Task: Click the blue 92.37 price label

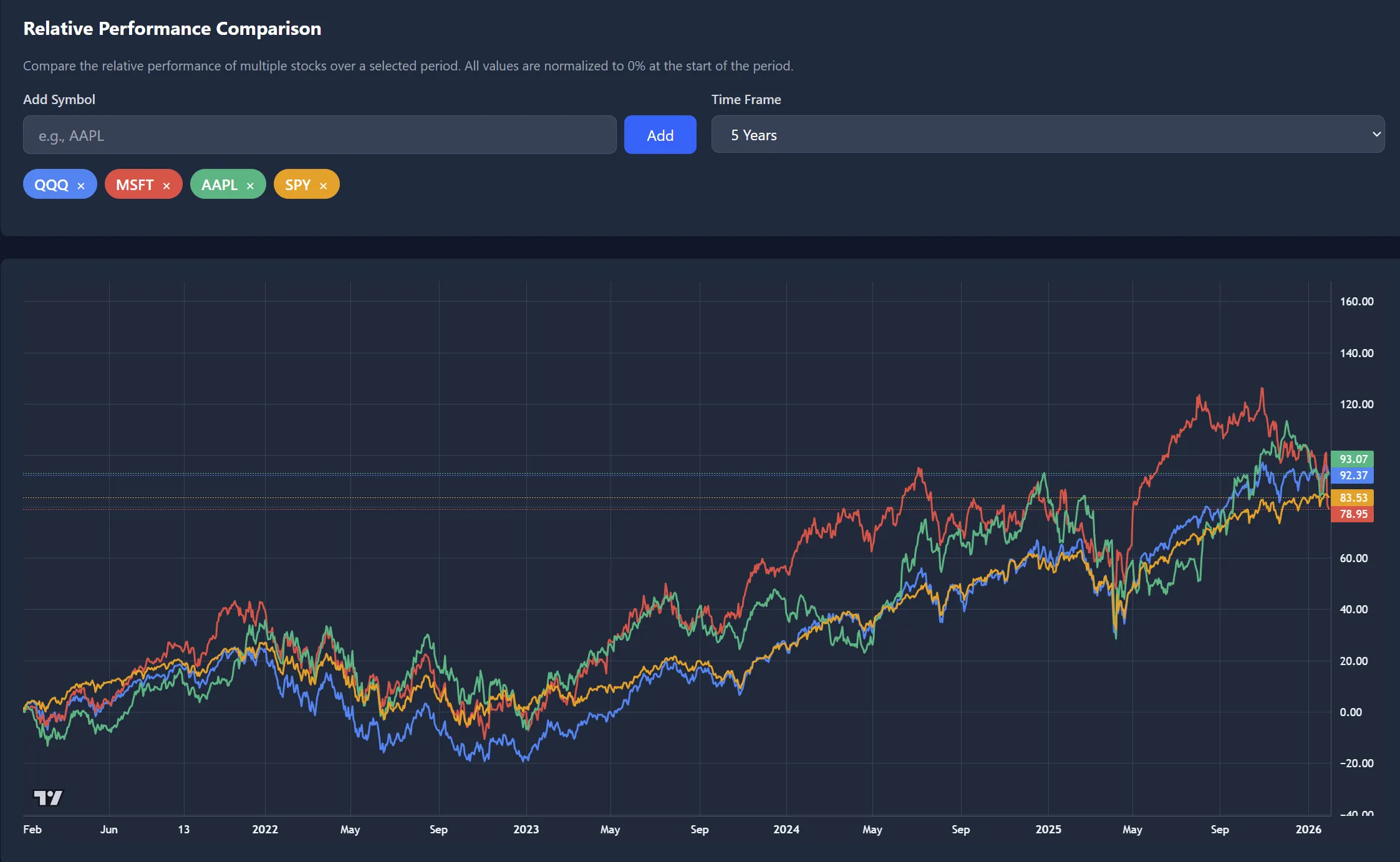Action: click(1352, 475)
